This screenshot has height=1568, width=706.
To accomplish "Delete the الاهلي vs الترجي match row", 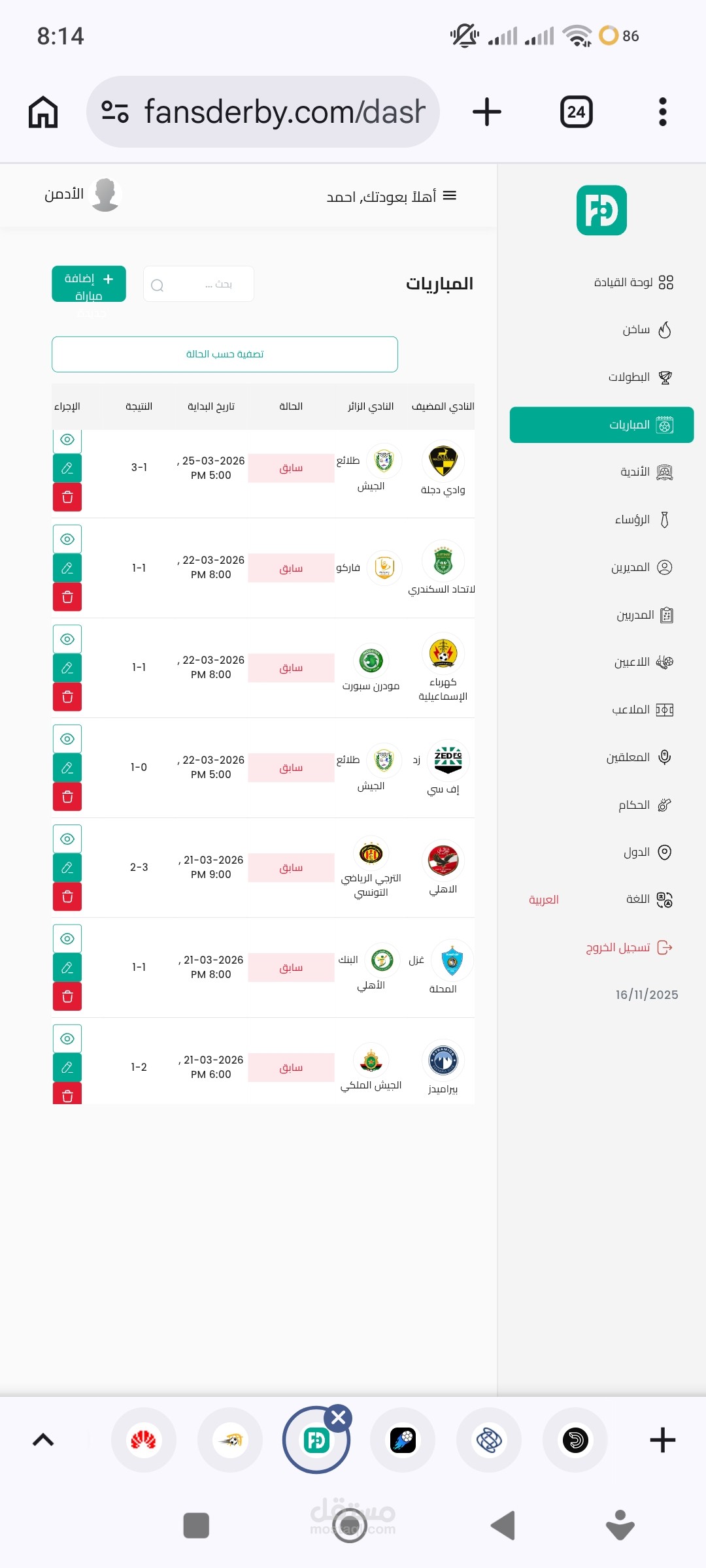I will tap(67, 896).
